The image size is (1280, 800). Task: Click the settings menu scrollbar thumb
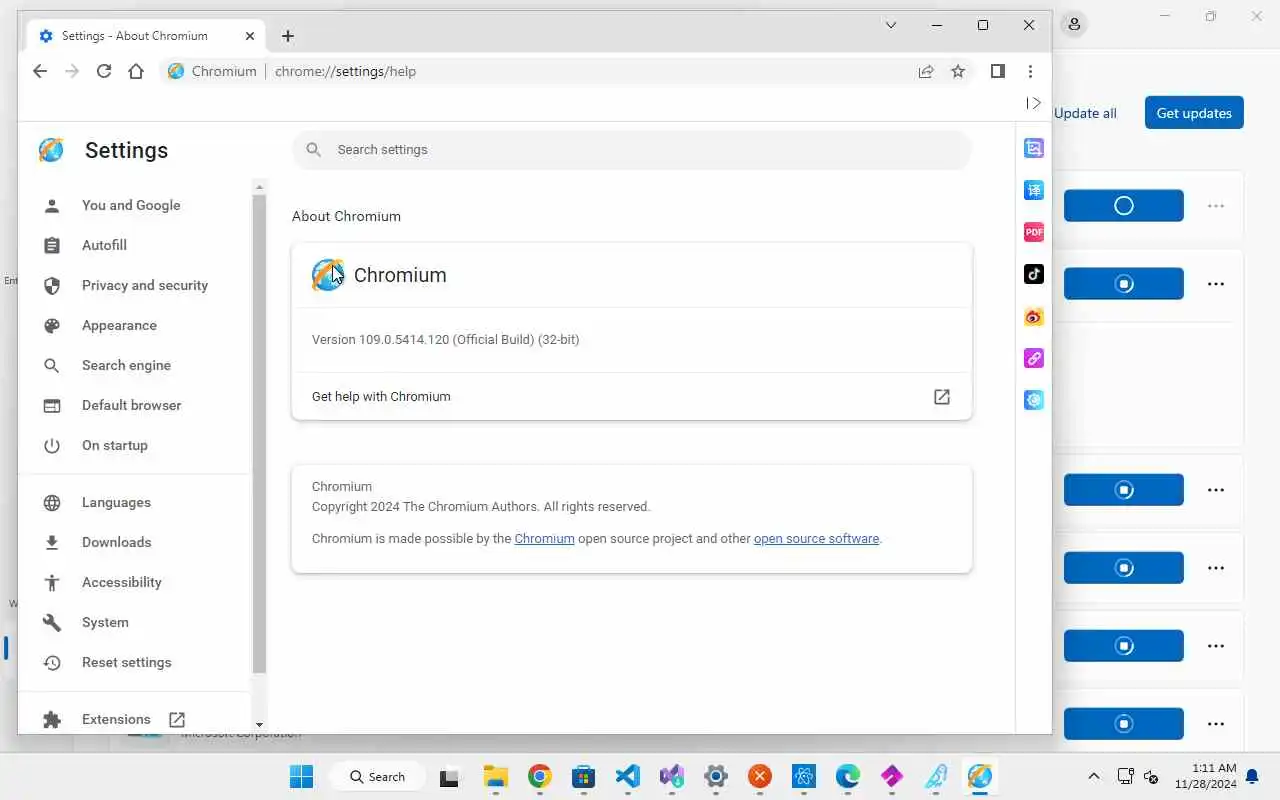(x=260, y=433)
